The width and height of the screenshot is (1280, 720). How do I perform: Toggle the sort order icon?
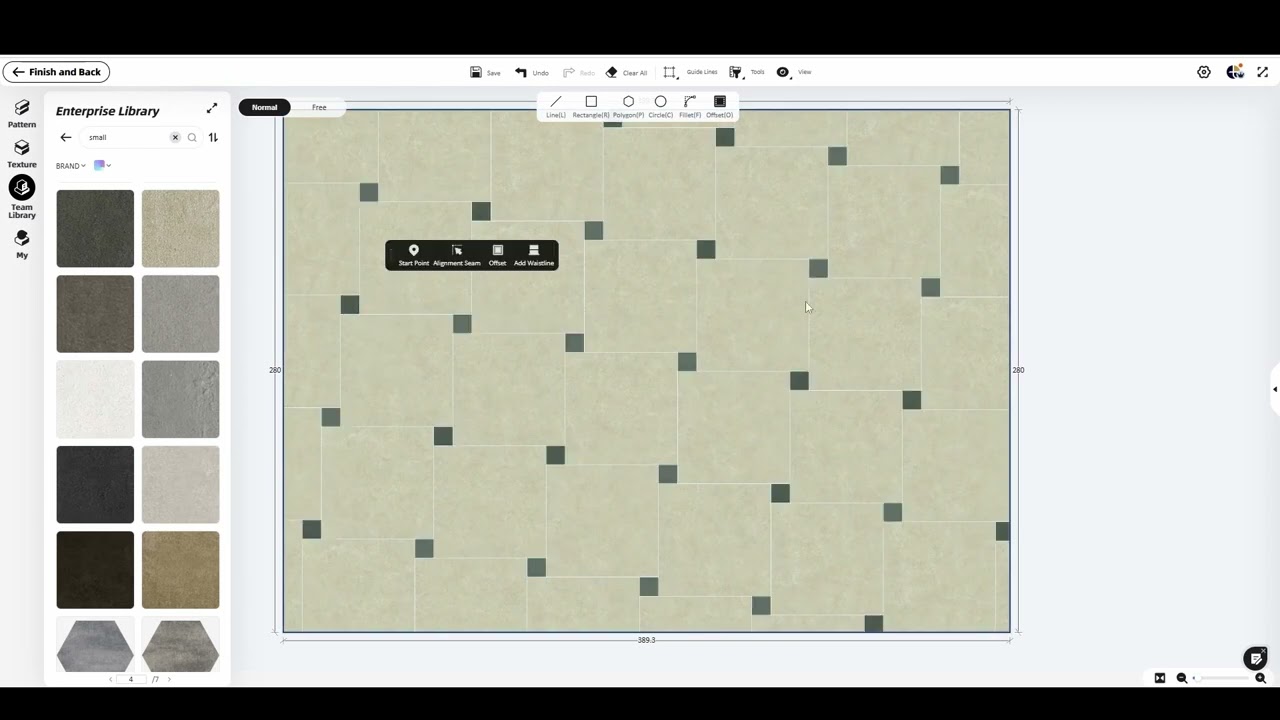[213, 137]
